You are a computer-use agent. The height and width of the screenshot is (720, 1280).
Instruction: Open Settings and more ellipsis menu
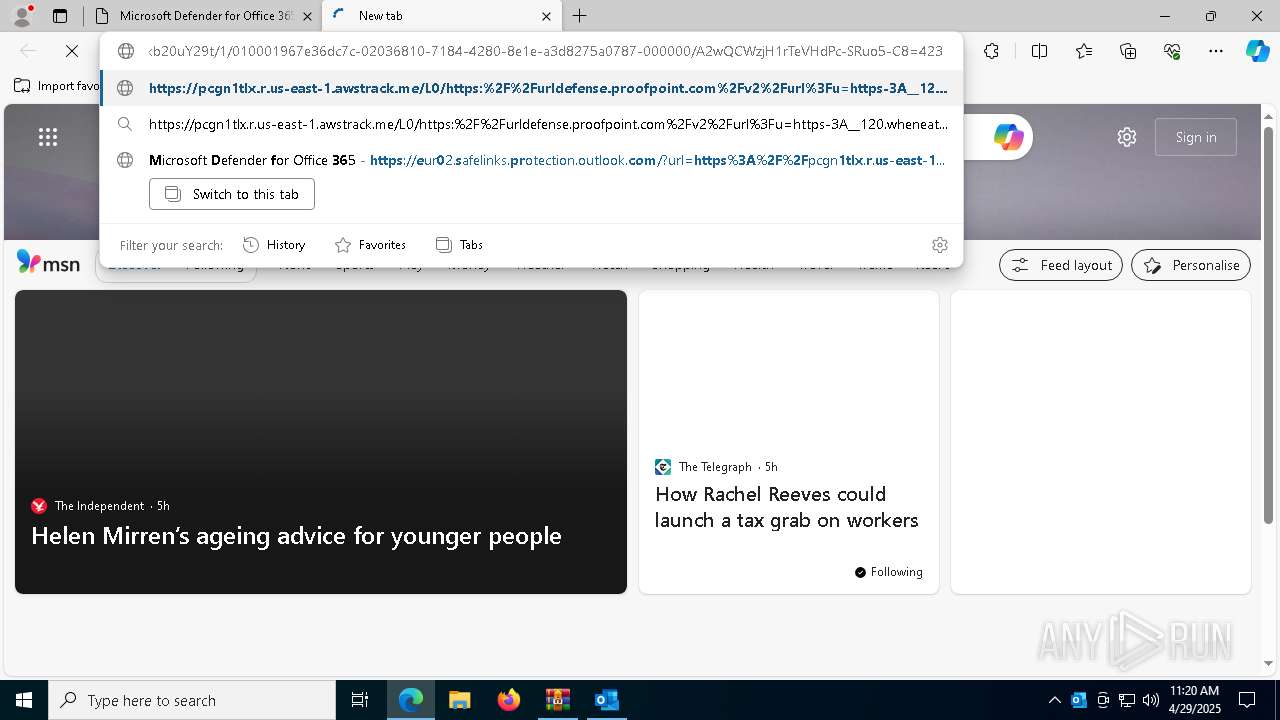[1215, 51]
